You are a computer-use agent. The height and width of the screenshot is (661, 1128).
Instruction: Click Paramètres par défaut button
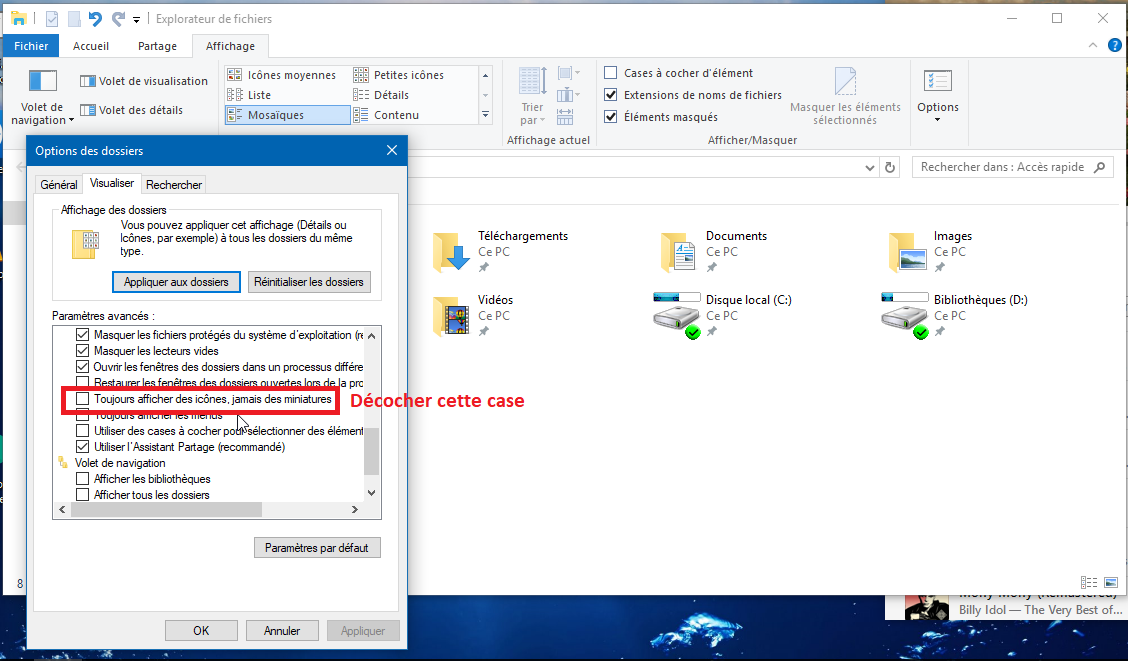[317, 548]
